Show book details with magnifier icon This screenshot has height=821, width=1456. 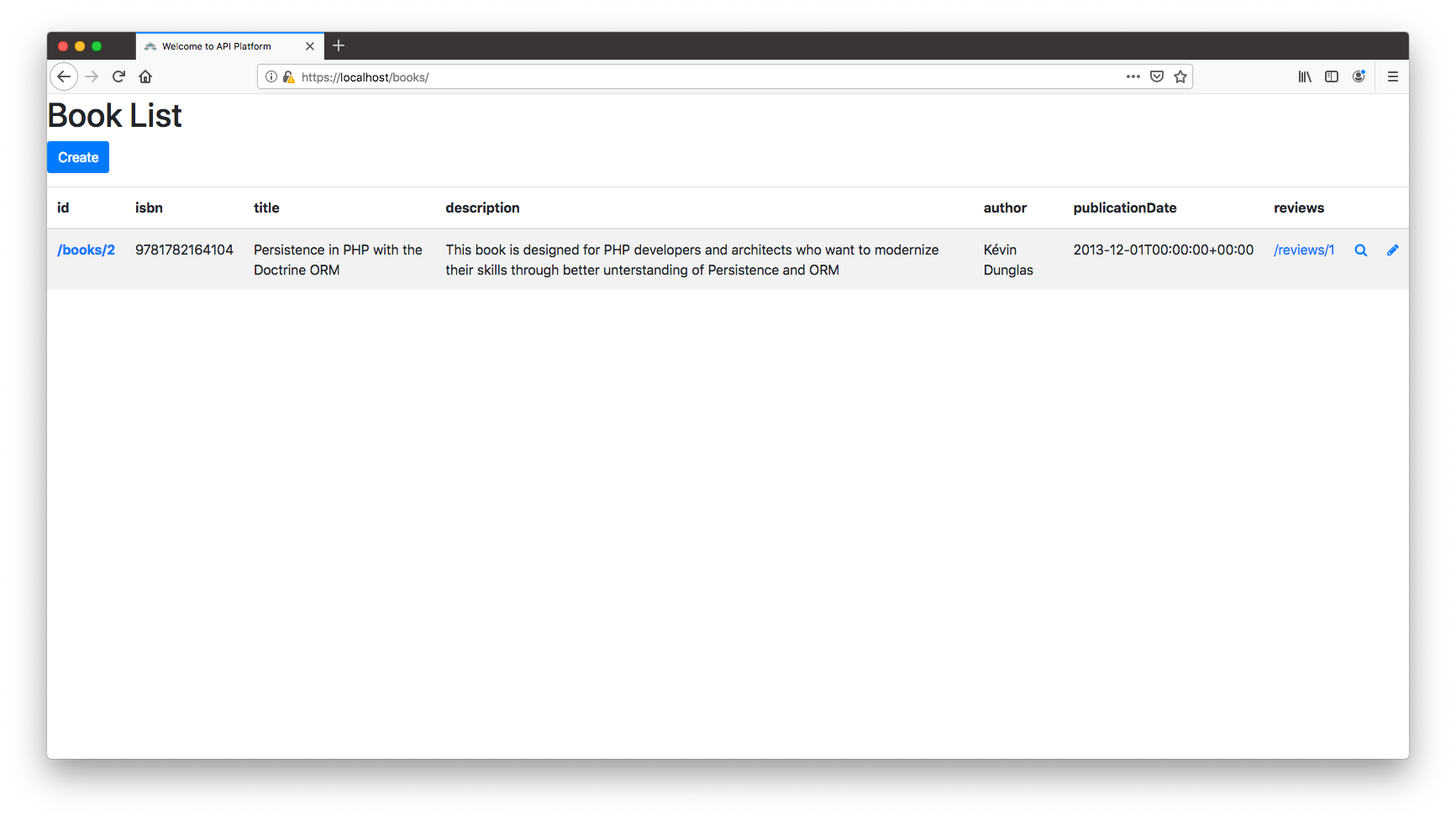tap(1361, 250)
